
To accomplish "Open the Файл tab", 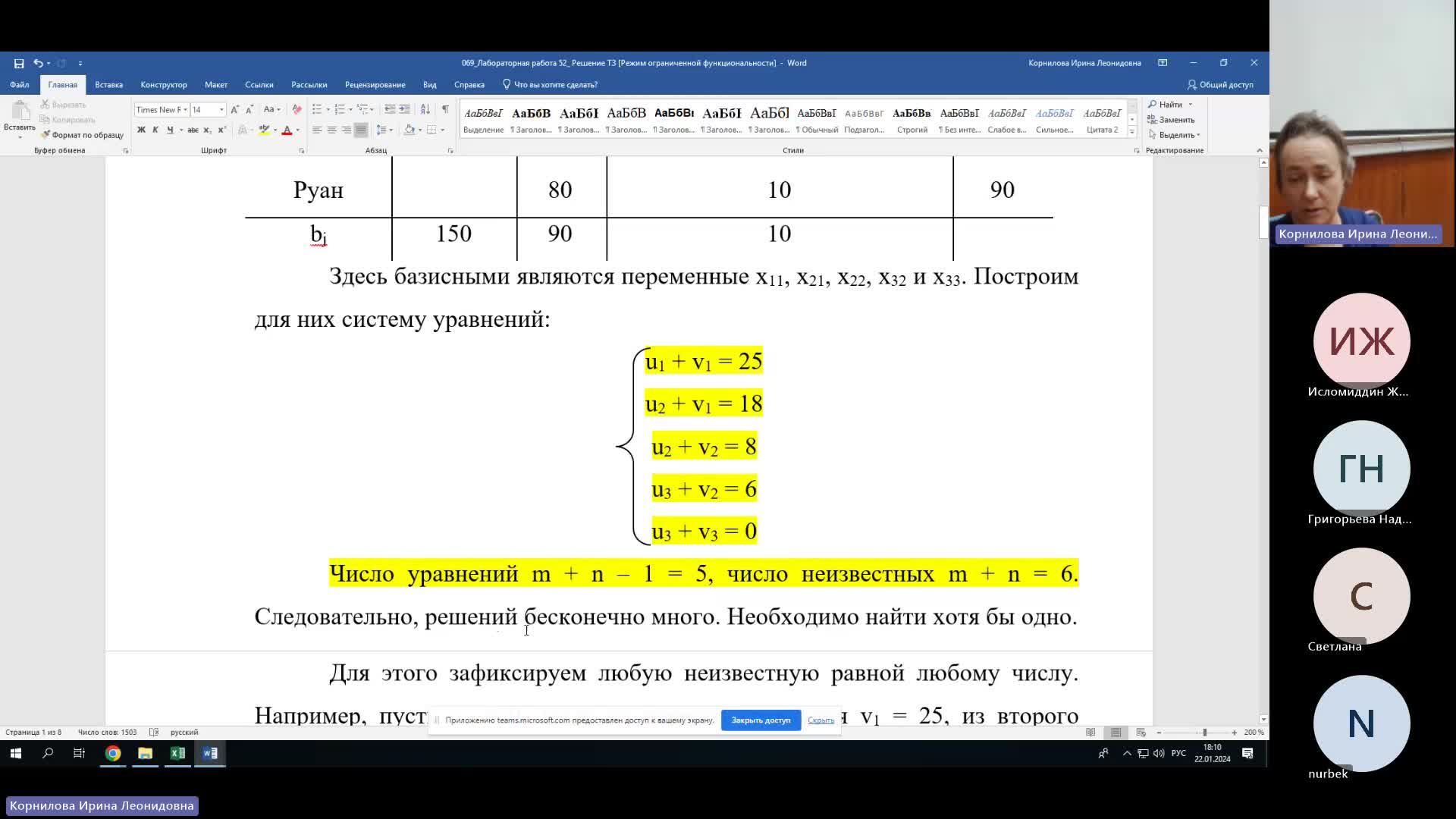I will coord(19,85).
